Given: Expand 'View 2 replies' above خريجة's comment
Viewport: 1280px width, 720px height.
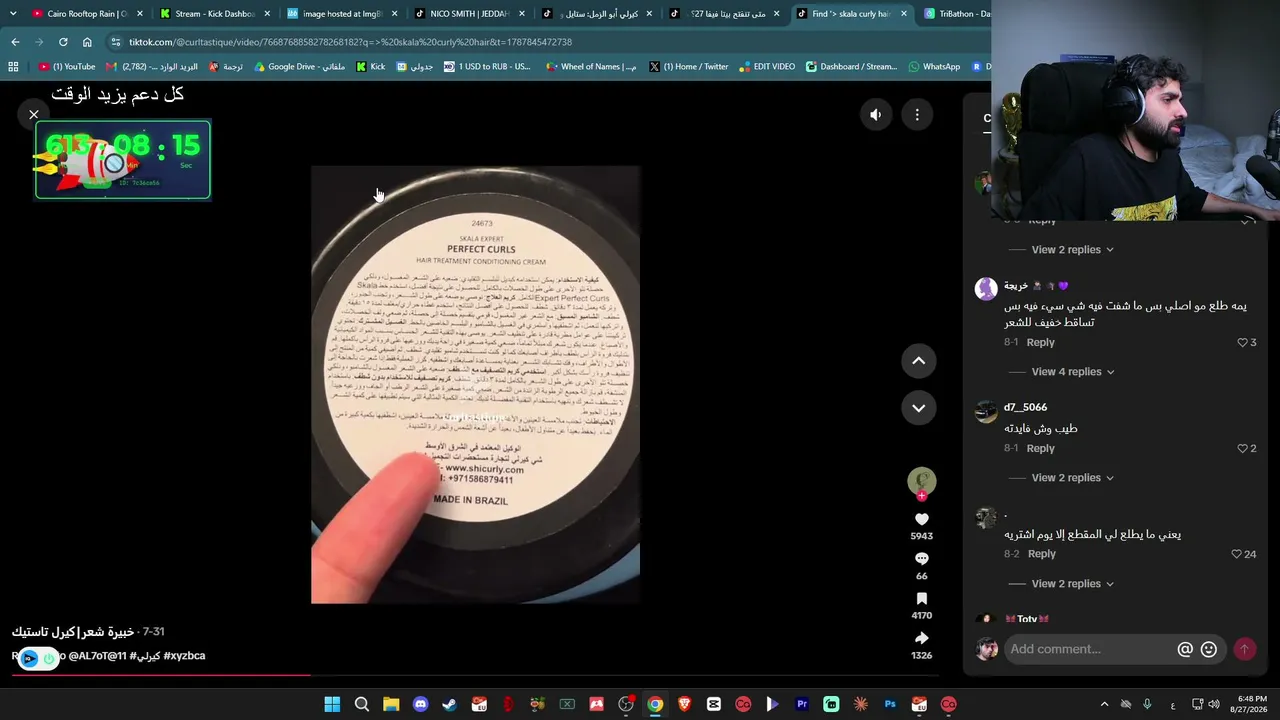Looking at the screenshot, I should (1072, 250).
